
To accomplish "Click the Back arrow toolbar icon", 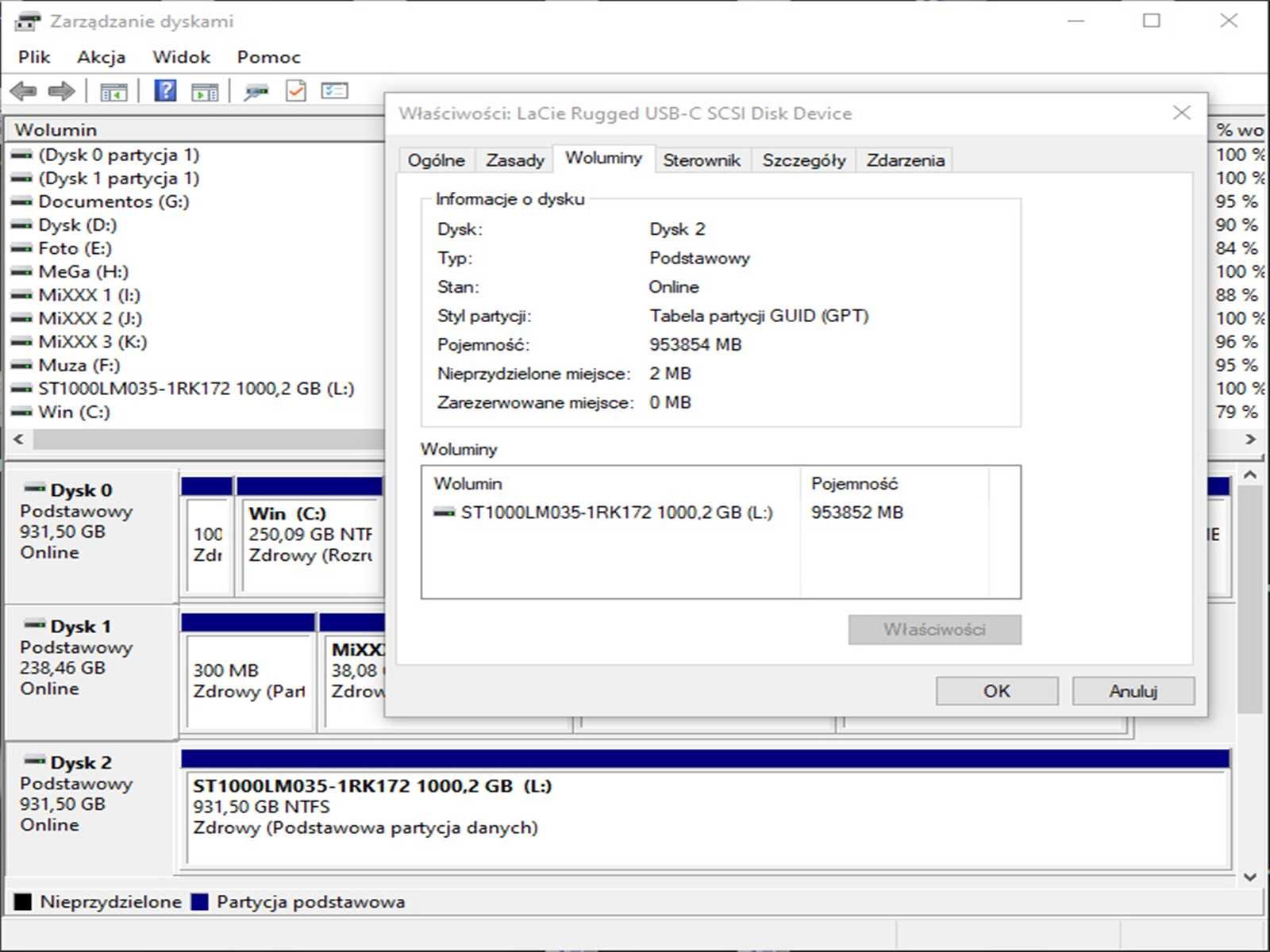I will pos(24,91).
